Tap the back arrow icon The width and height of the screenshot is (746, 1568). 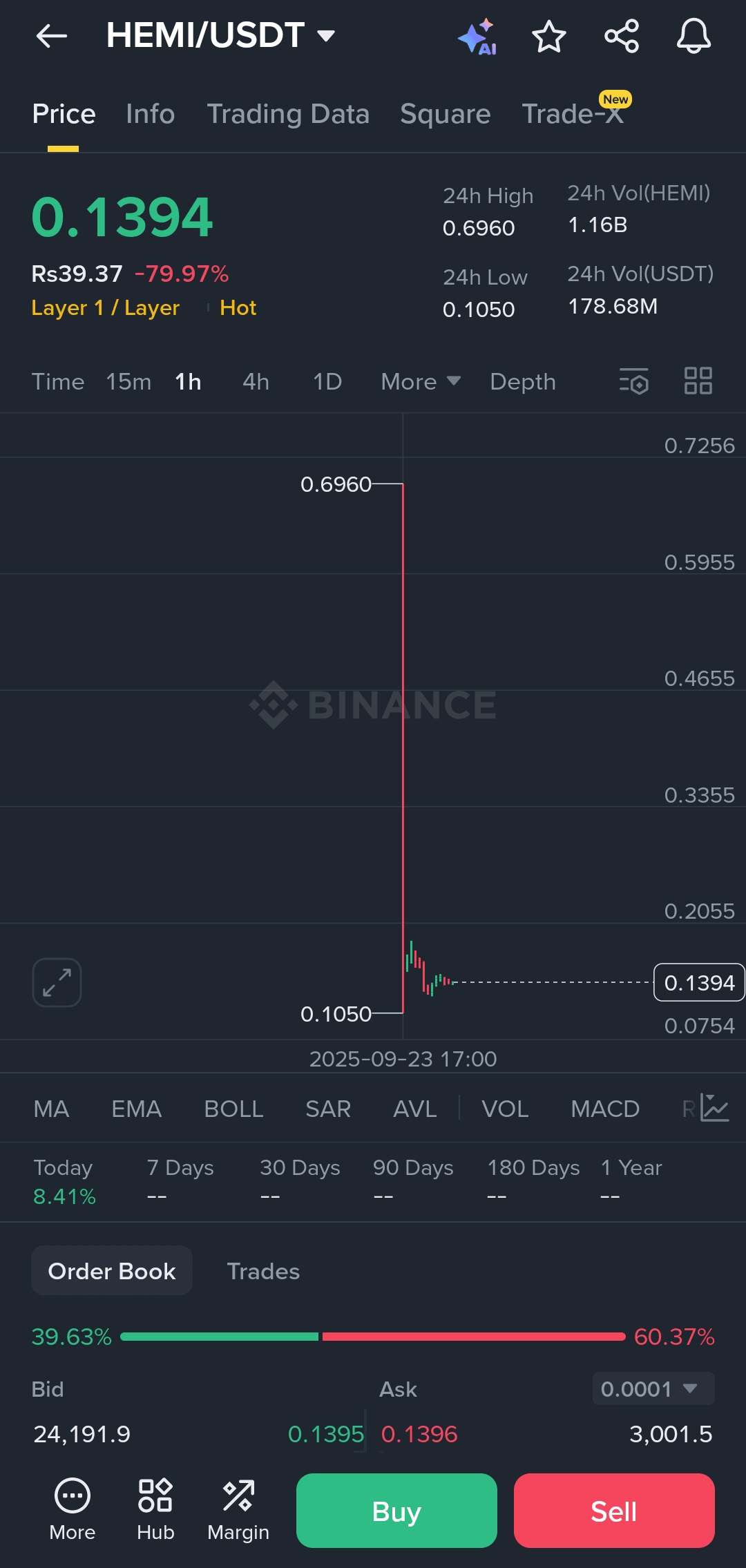(52, 36)
